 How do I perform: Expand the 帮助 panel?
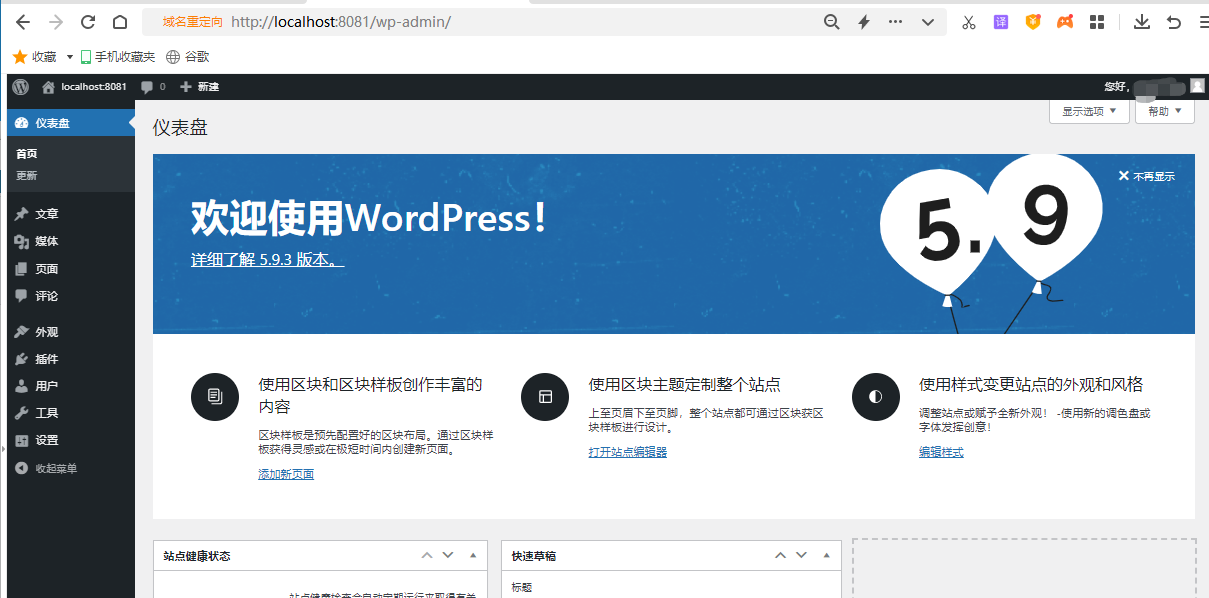1163,111
